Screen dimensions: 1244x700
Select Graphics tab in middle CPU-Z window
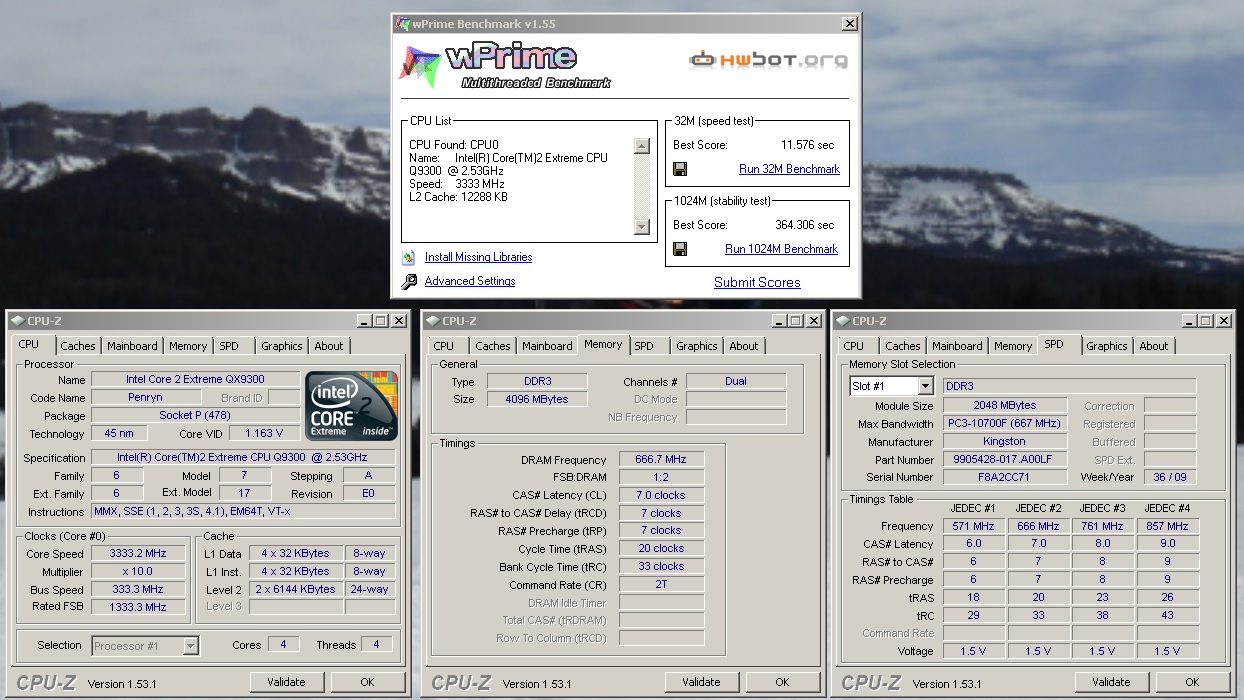coord(697,346)
